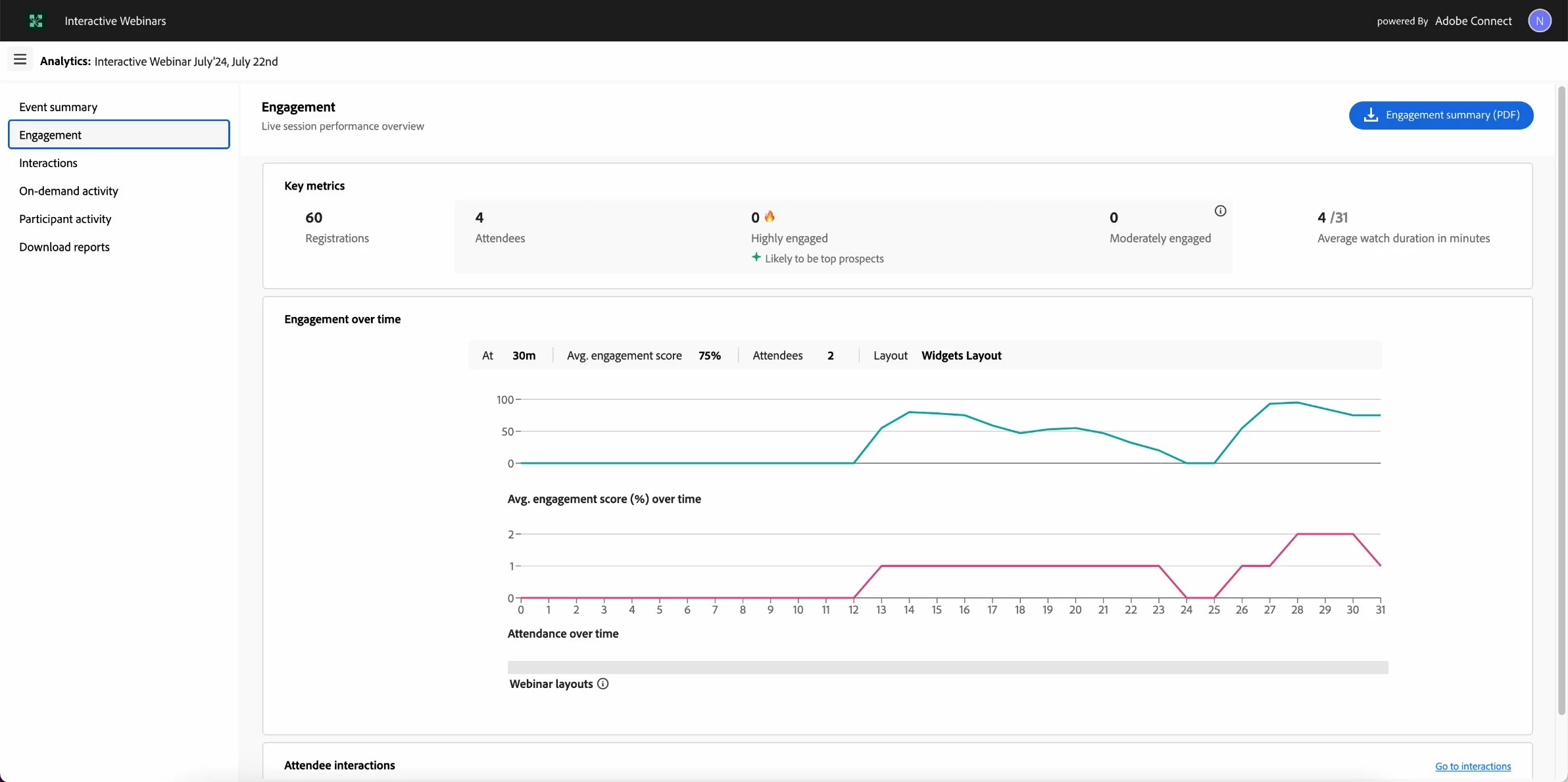The image size is (1568, 782).
Task: Click the page vertical scrollbar
Action: [1561, 395]
